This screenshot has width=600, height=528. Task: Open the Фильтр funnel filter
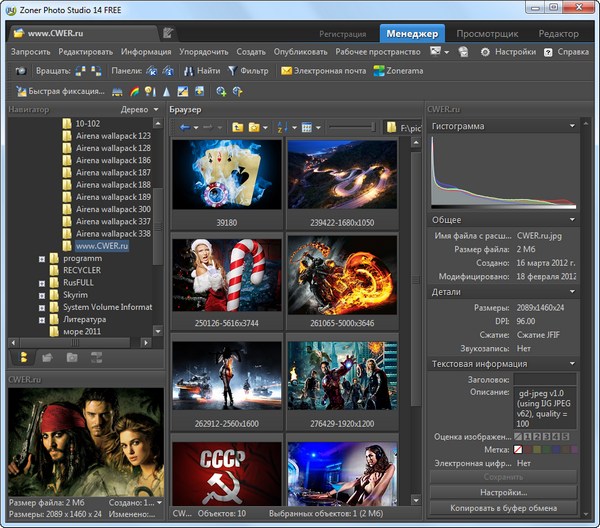[x=232, y=71]
